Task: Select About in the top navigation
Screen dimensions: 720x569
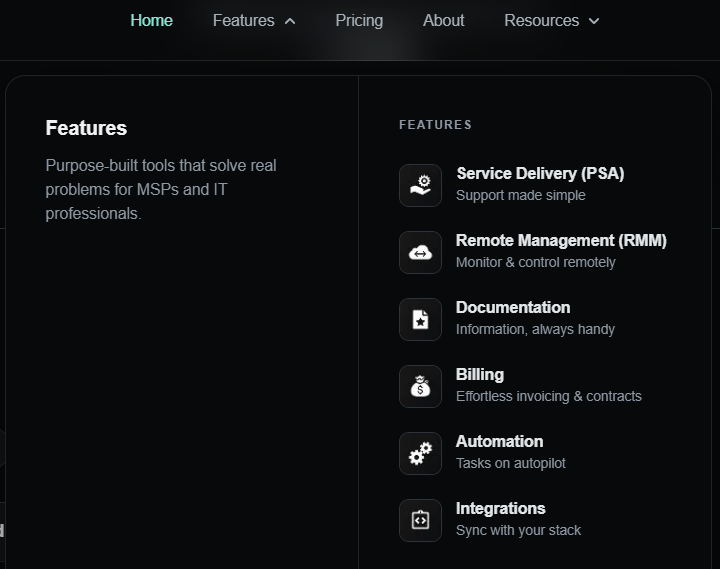Action: 443,20
